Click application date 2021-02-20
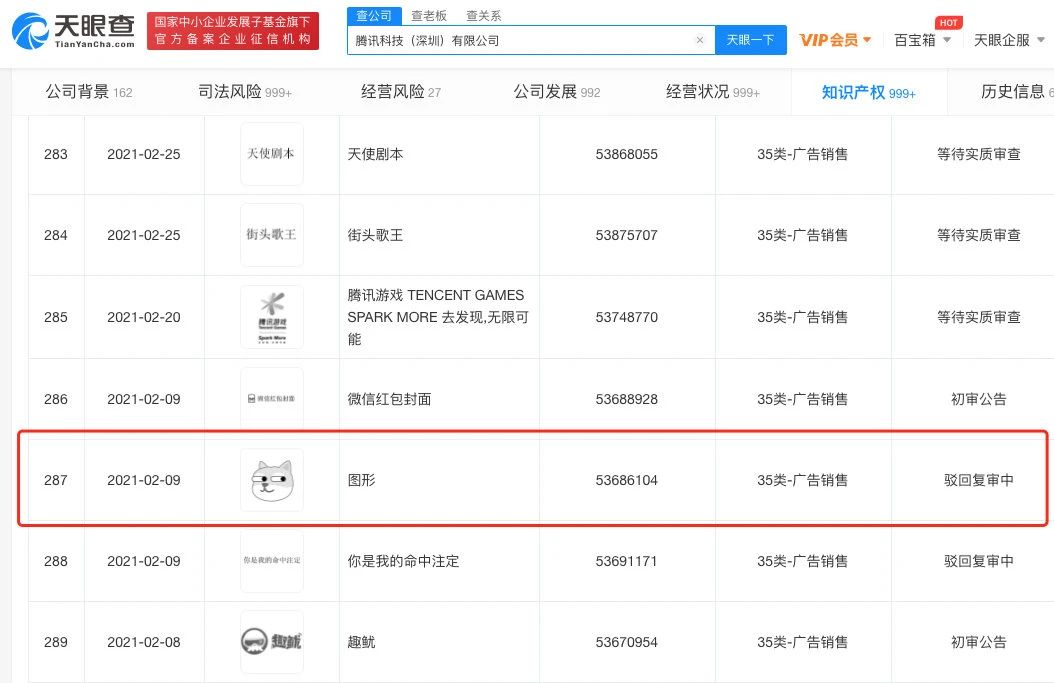The image size is (1054, 683). point(144,317)
